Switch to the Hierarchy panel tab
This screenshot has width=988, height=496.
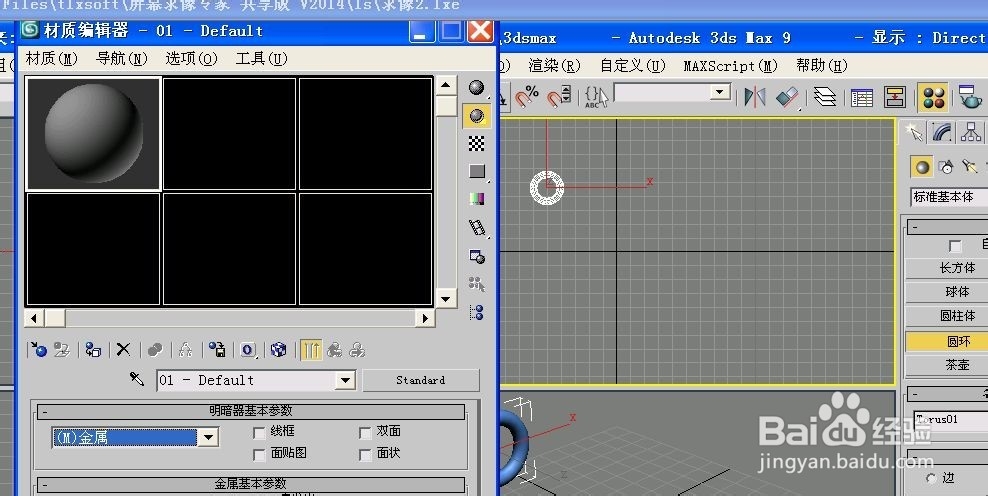[x=970, y=132]
